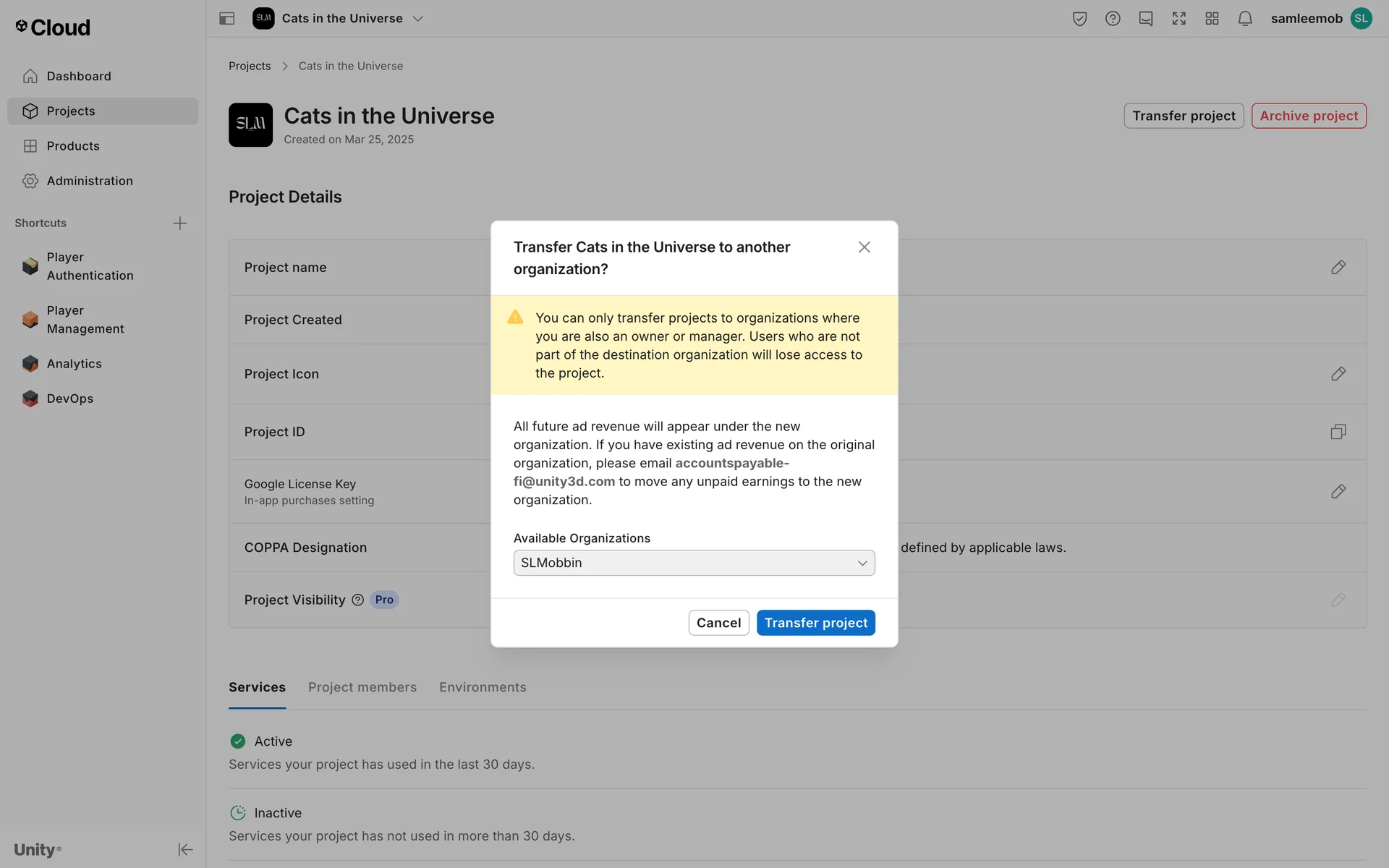Viewport: 1389px width, 868px height.
Task: Cancel the transfer dialog
Action: pos(718,623)
